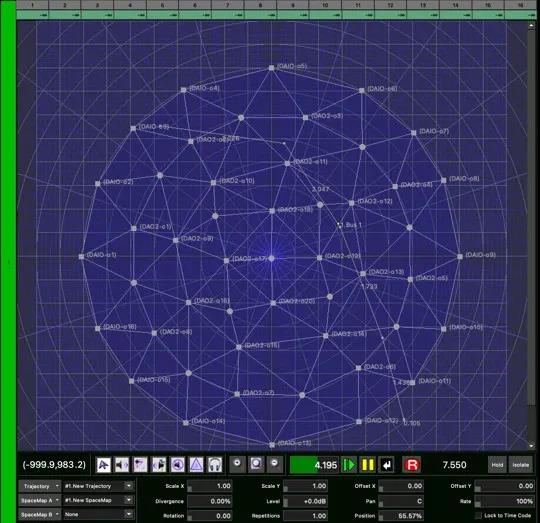The height and width of the screenshot is (523, 540).
Task: Choose the triangle triset tool
Action: tap(196, 465)
